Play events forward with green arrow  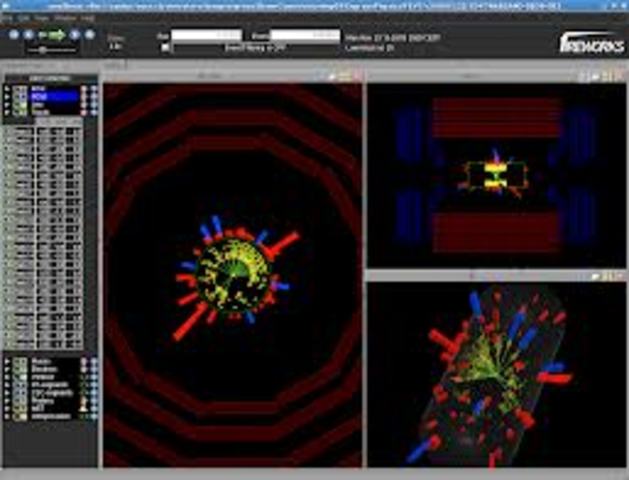tap(57, 35)
